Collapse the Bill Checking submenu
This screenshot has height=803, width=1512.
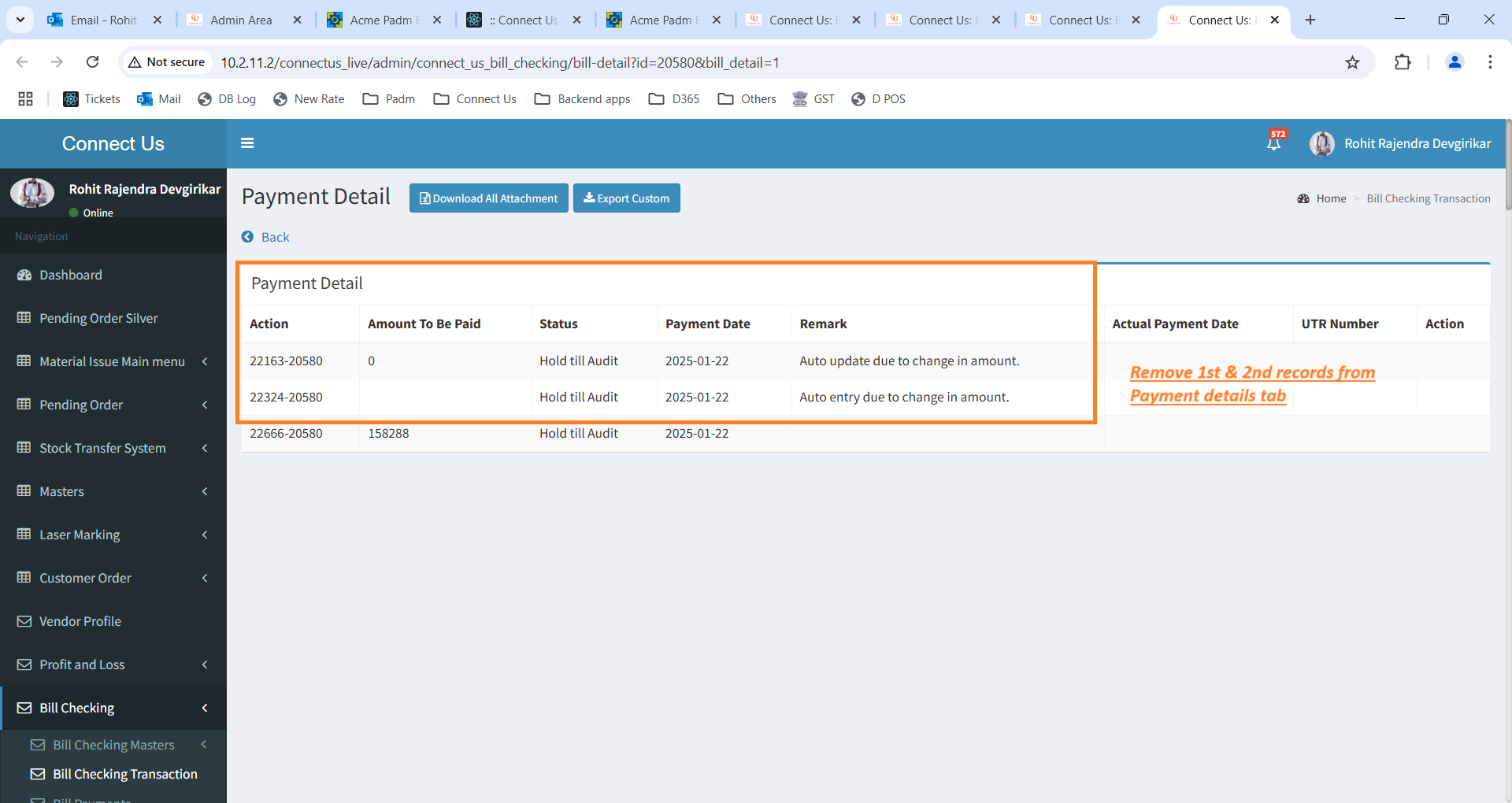click(x=113, y=708)
